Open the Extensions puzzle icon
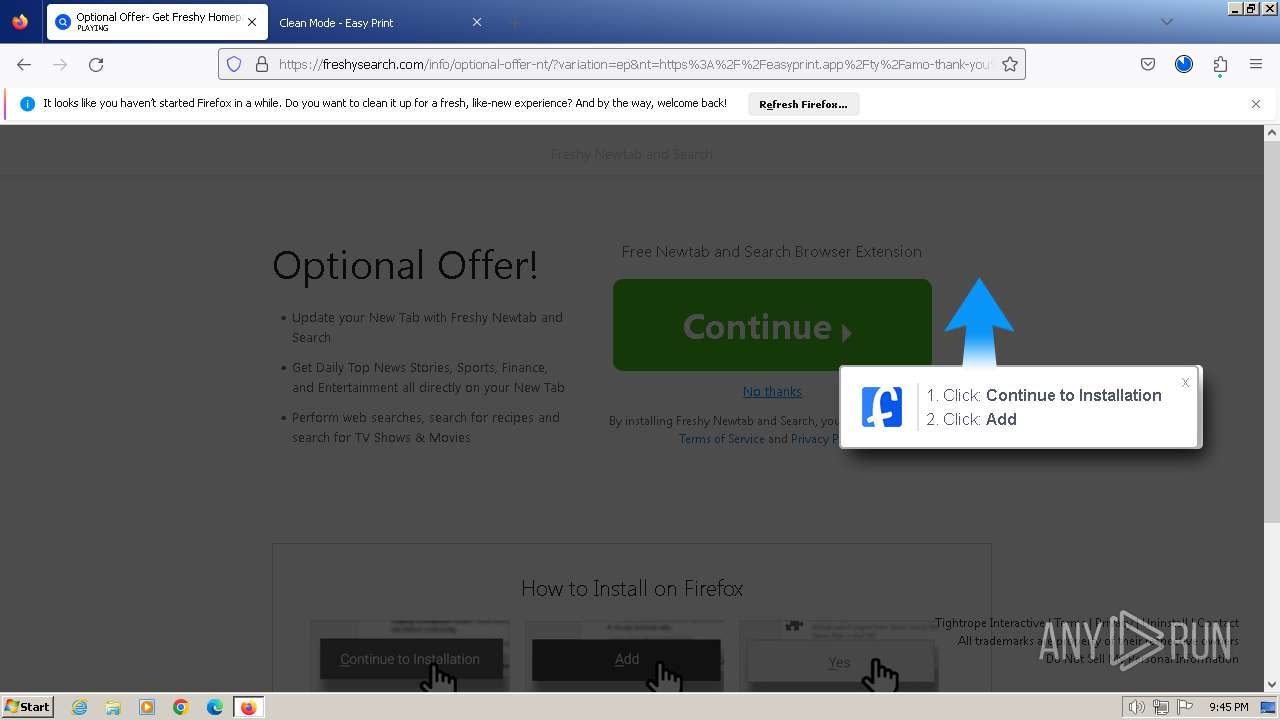 pos(1220,64)
